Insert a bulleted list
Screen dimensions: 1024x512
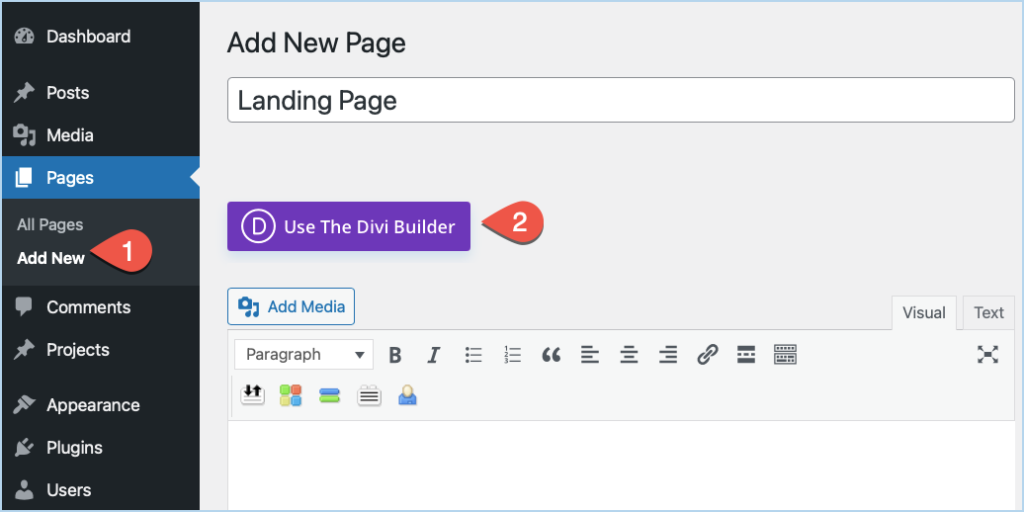[473, 355]
